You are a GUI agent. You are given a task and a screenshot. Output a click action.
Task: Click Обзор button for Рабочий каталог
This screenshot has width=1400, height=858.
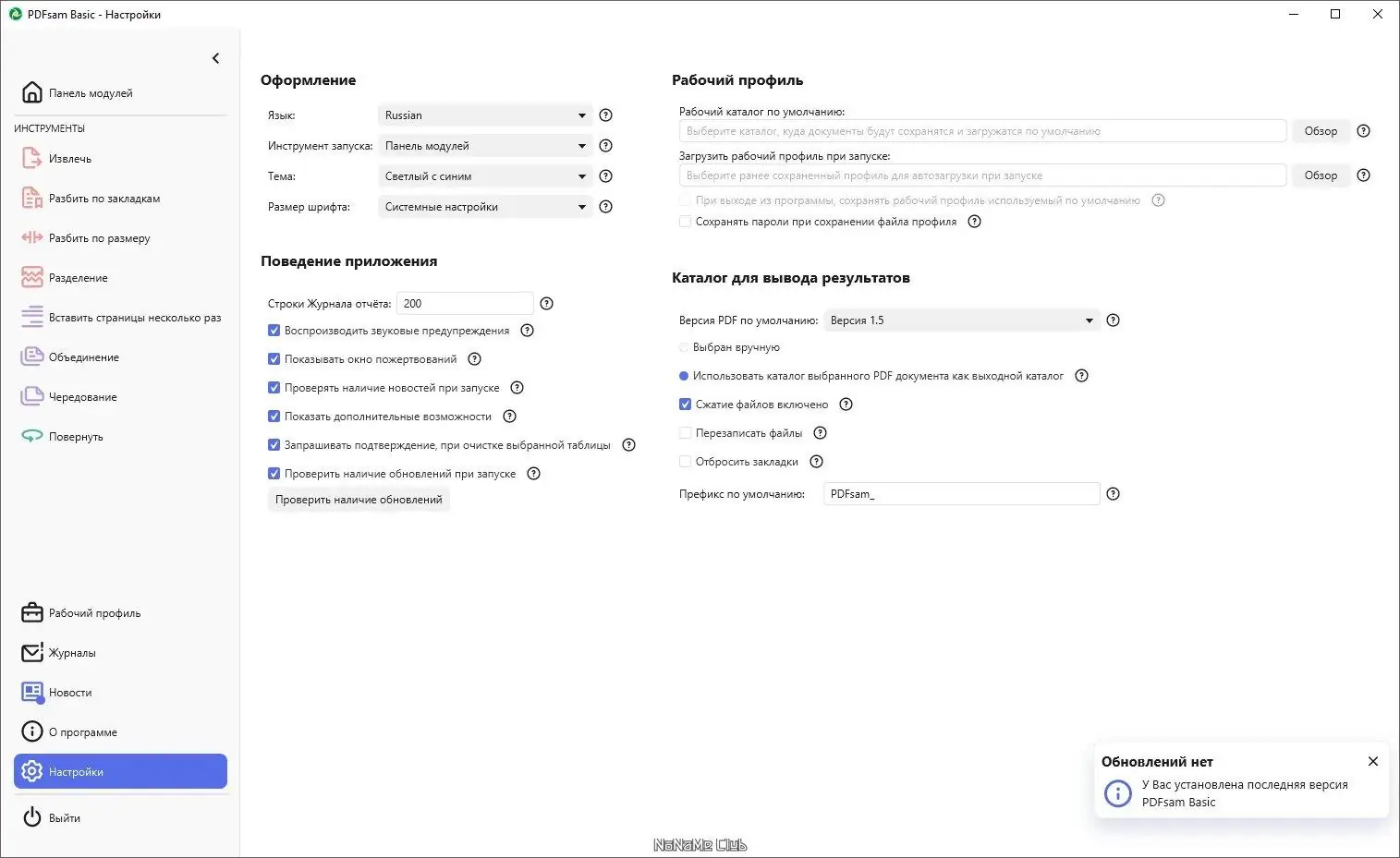(1321, 131)
